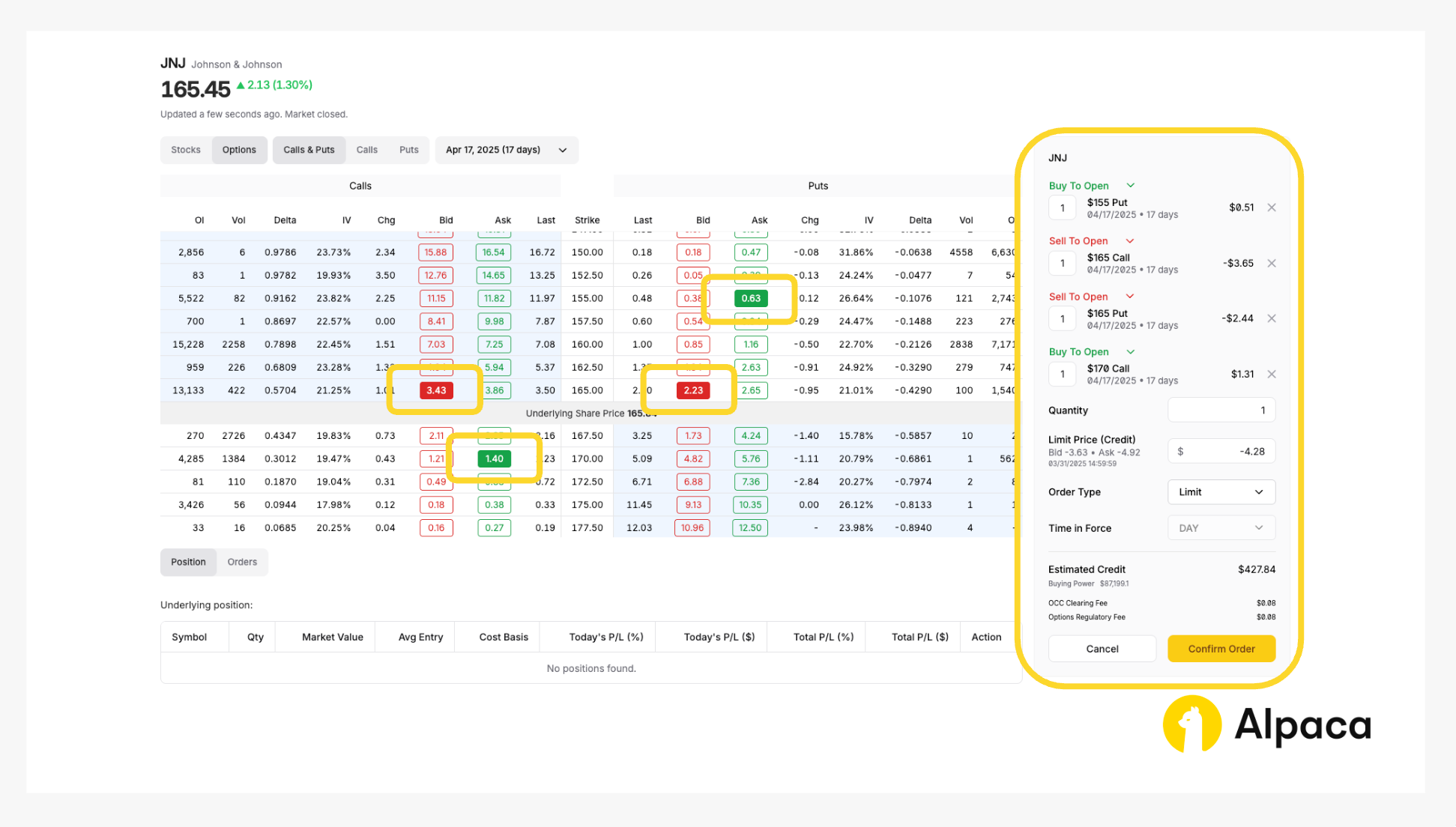Click put ask 4.24 at 167.50 strike

coord(751,436)
